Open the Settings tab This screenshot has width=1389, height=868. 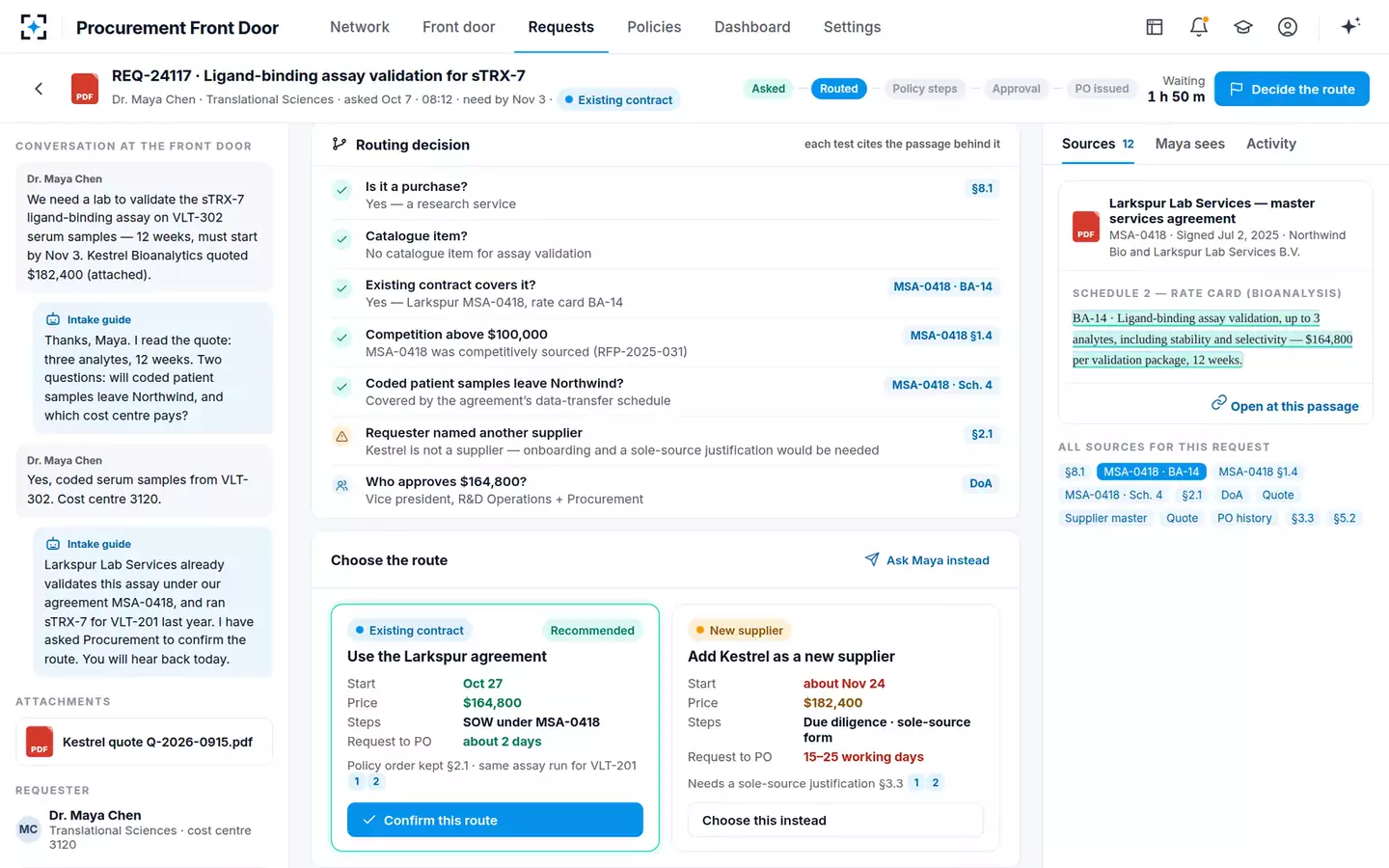pos(852,27)
